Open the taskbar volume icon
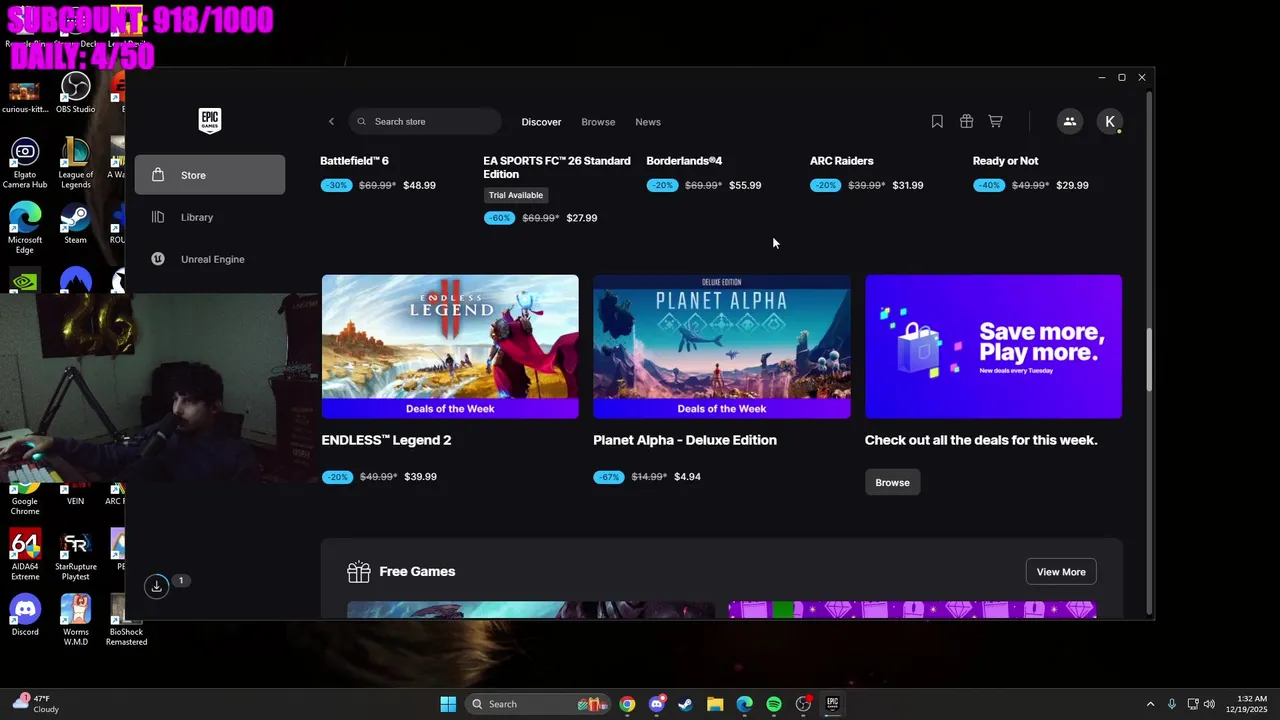The width and height of the screenshot is (1280, 720). (1209, 704)
